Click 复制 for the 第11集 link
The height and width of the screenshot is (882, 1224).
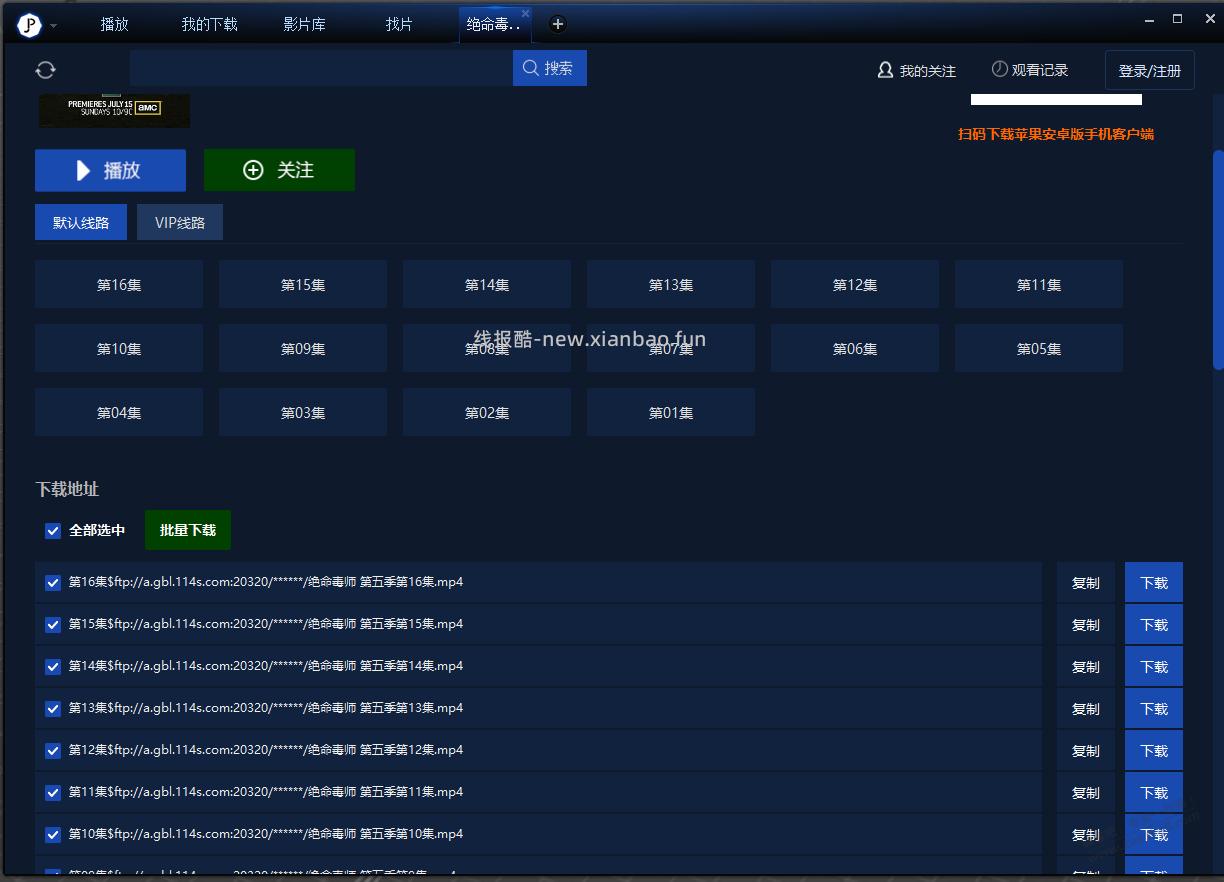pos(1086,793)
